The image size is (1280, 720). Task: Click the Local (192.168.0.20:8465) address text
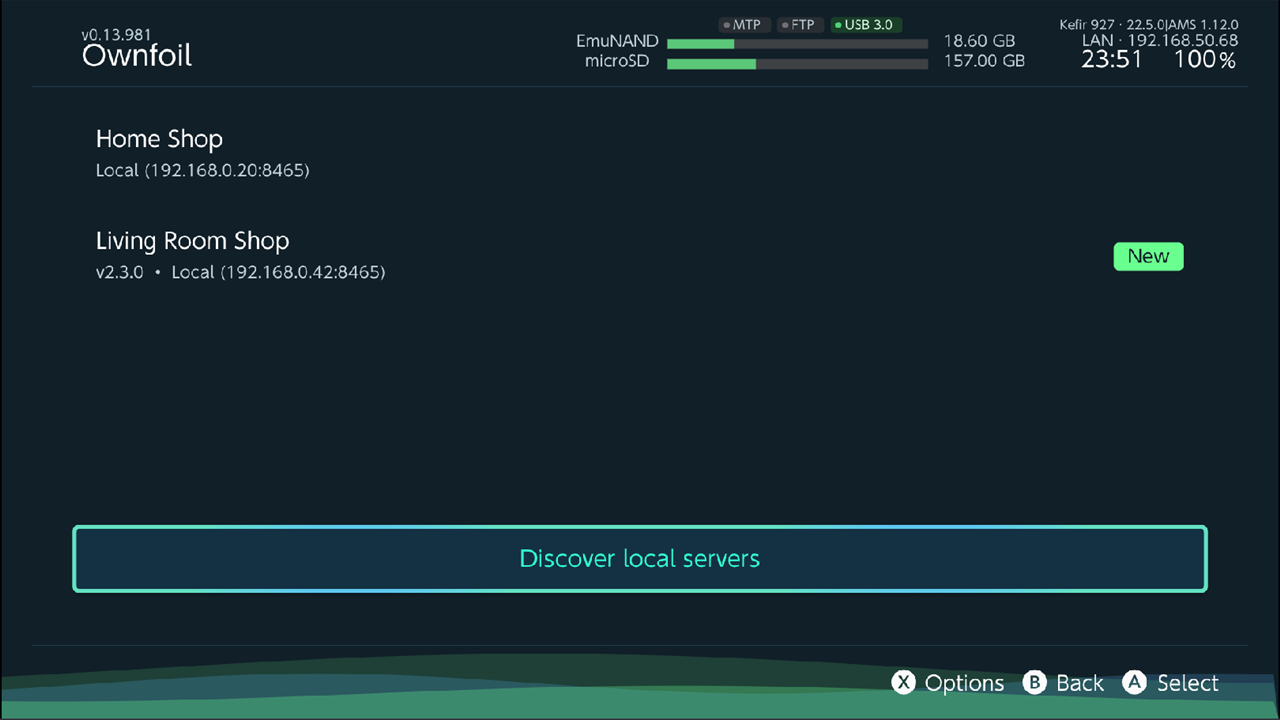(203, 170)
